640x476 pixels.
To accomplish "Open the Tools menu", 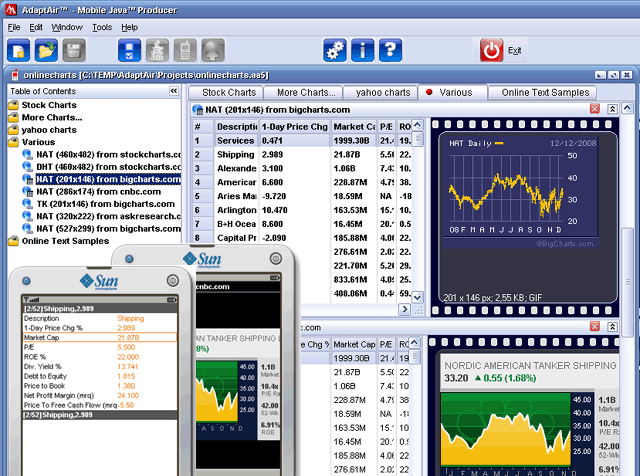I will click(102, 27).
